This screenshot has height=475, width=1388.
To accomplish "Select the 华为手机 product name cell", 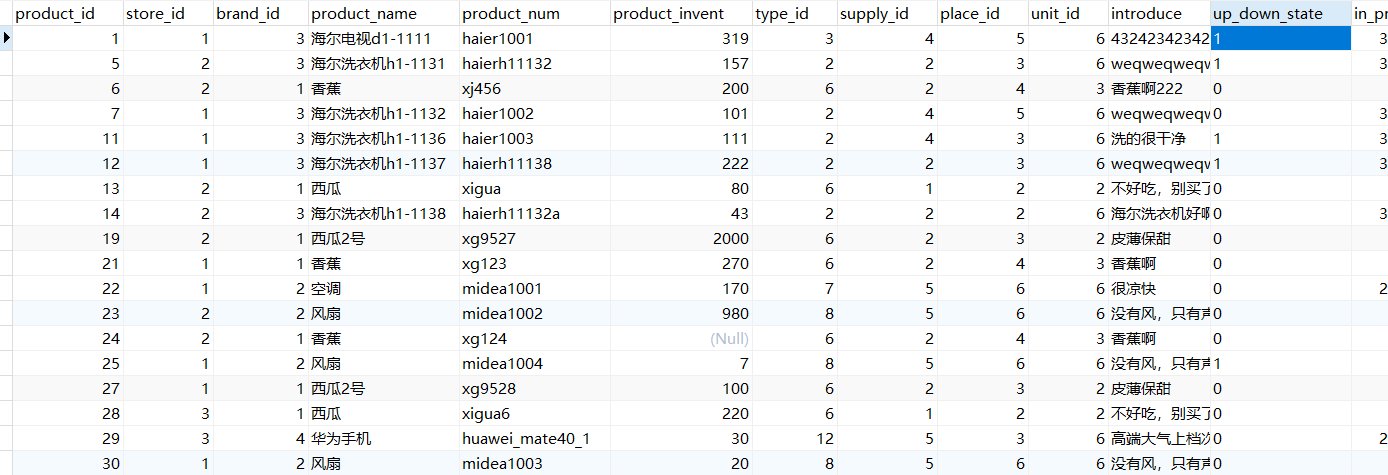I will click(383, 438).
